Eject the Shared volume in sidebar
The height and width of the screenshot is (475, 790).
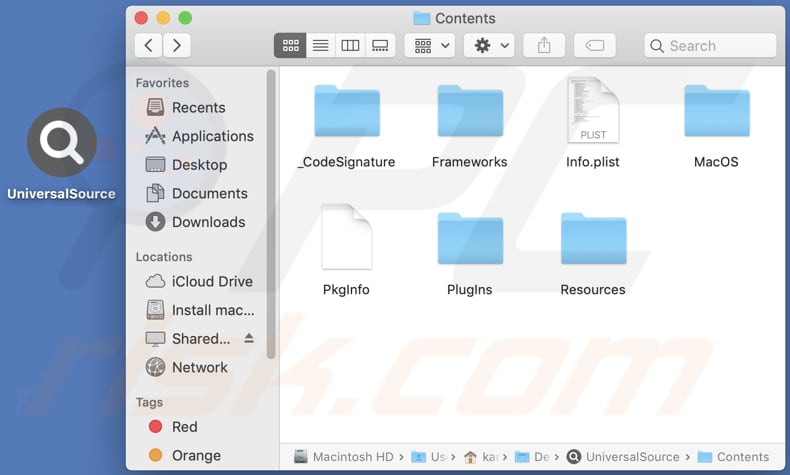coord(249,339)
